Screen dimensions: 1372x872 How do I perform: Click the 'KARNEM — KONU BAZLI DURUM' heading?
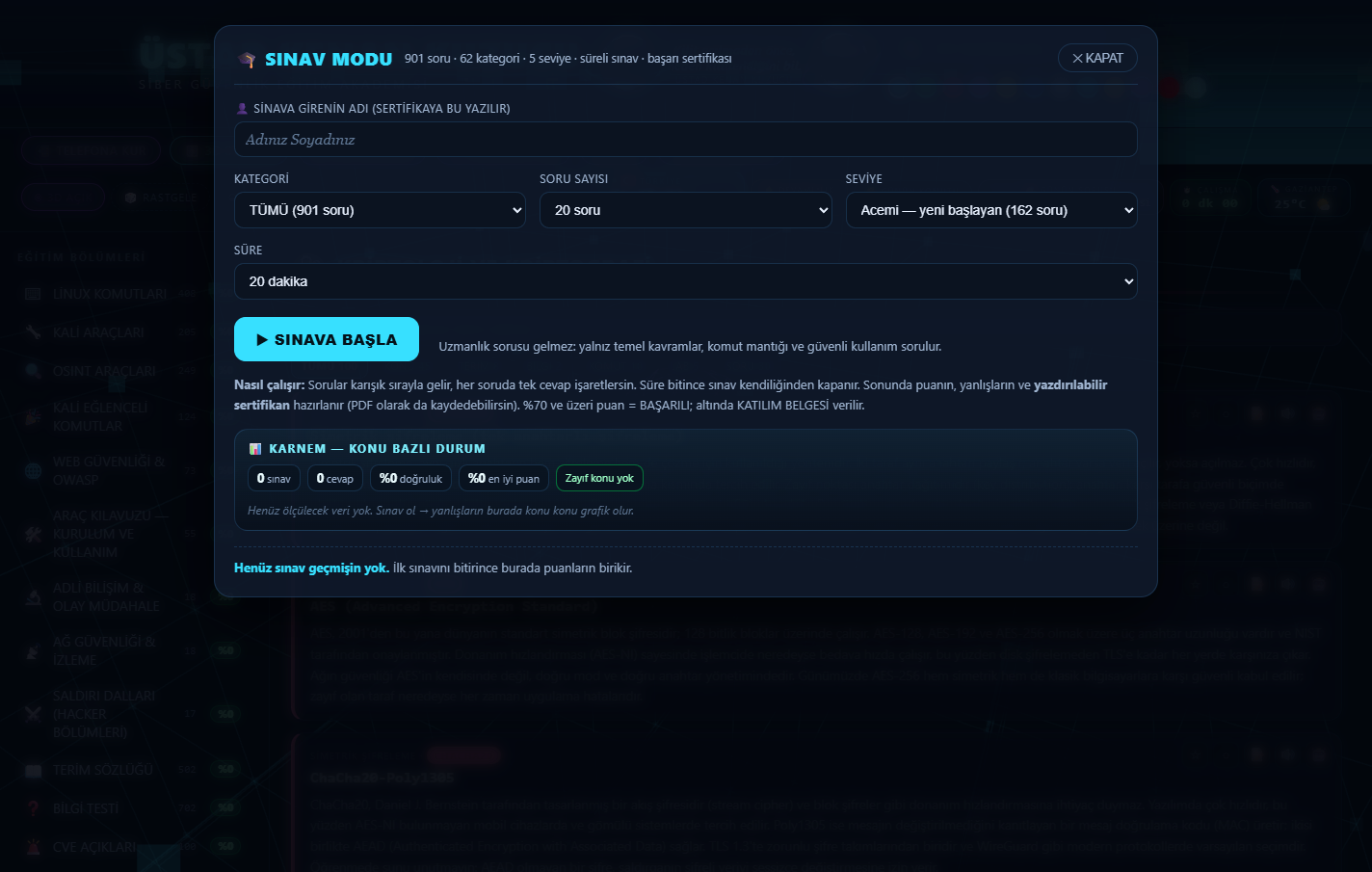click(377, 449)
